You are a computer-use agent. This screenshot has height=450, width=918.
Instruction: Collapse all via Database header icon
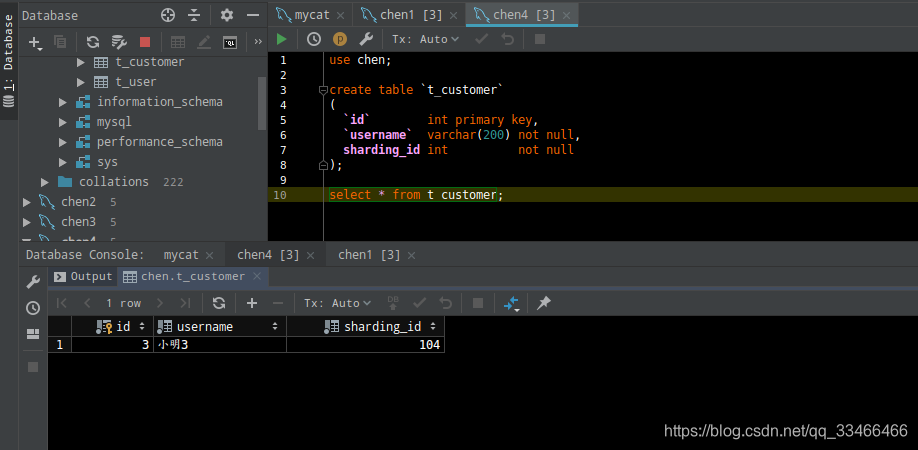coord(194,16)
